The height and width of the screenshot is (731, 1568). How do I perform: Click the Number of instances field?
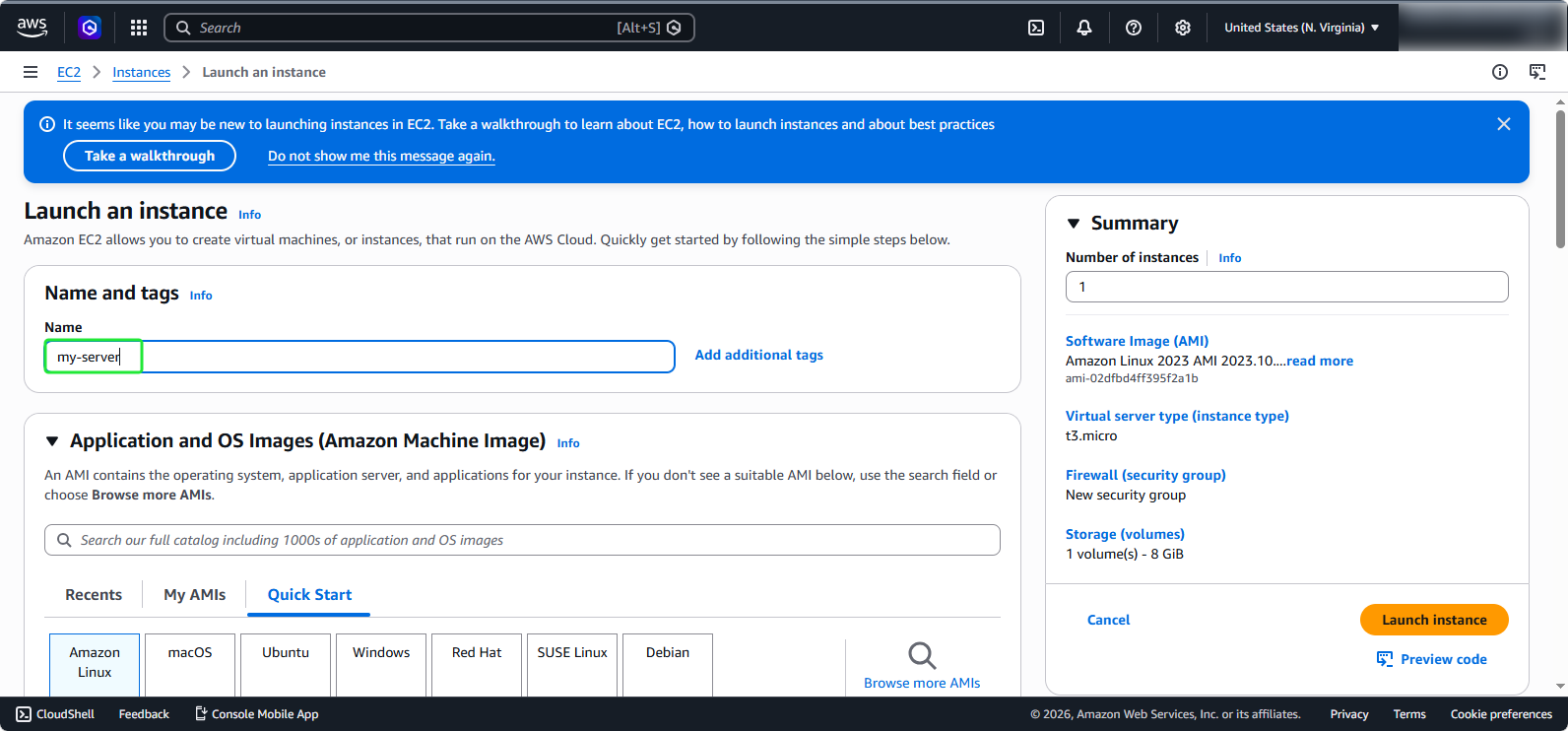click(x=1286, y=287)
